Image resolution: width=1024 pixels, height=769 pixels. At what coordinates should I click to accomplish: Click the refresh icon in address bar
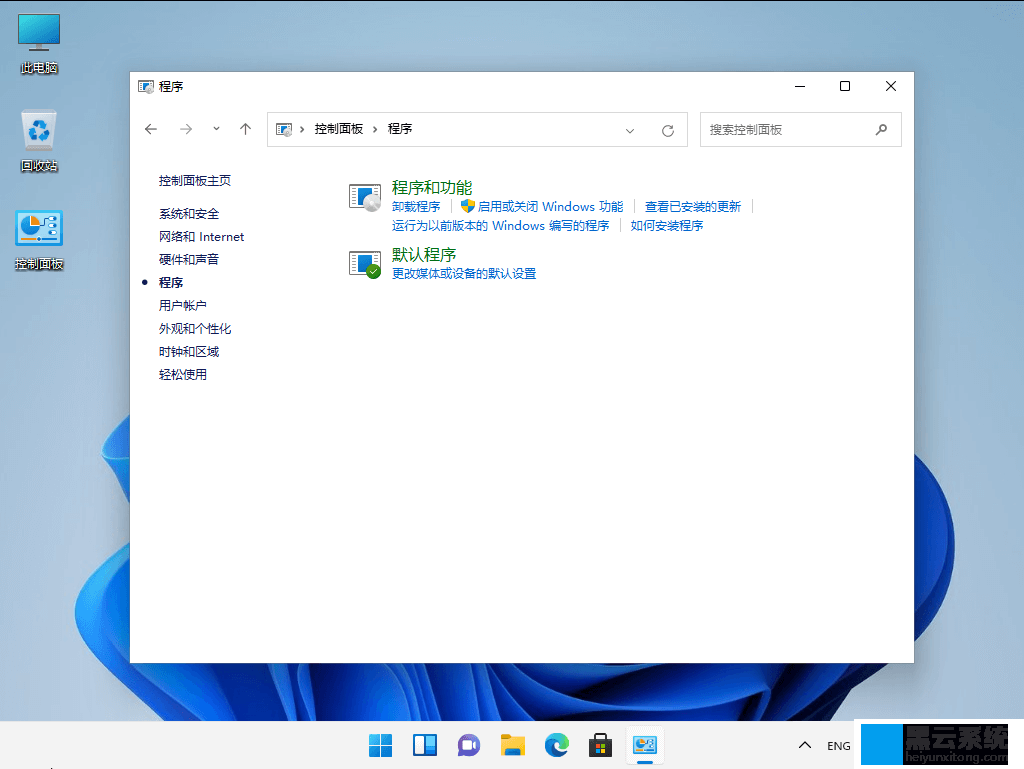coord(667,129)
